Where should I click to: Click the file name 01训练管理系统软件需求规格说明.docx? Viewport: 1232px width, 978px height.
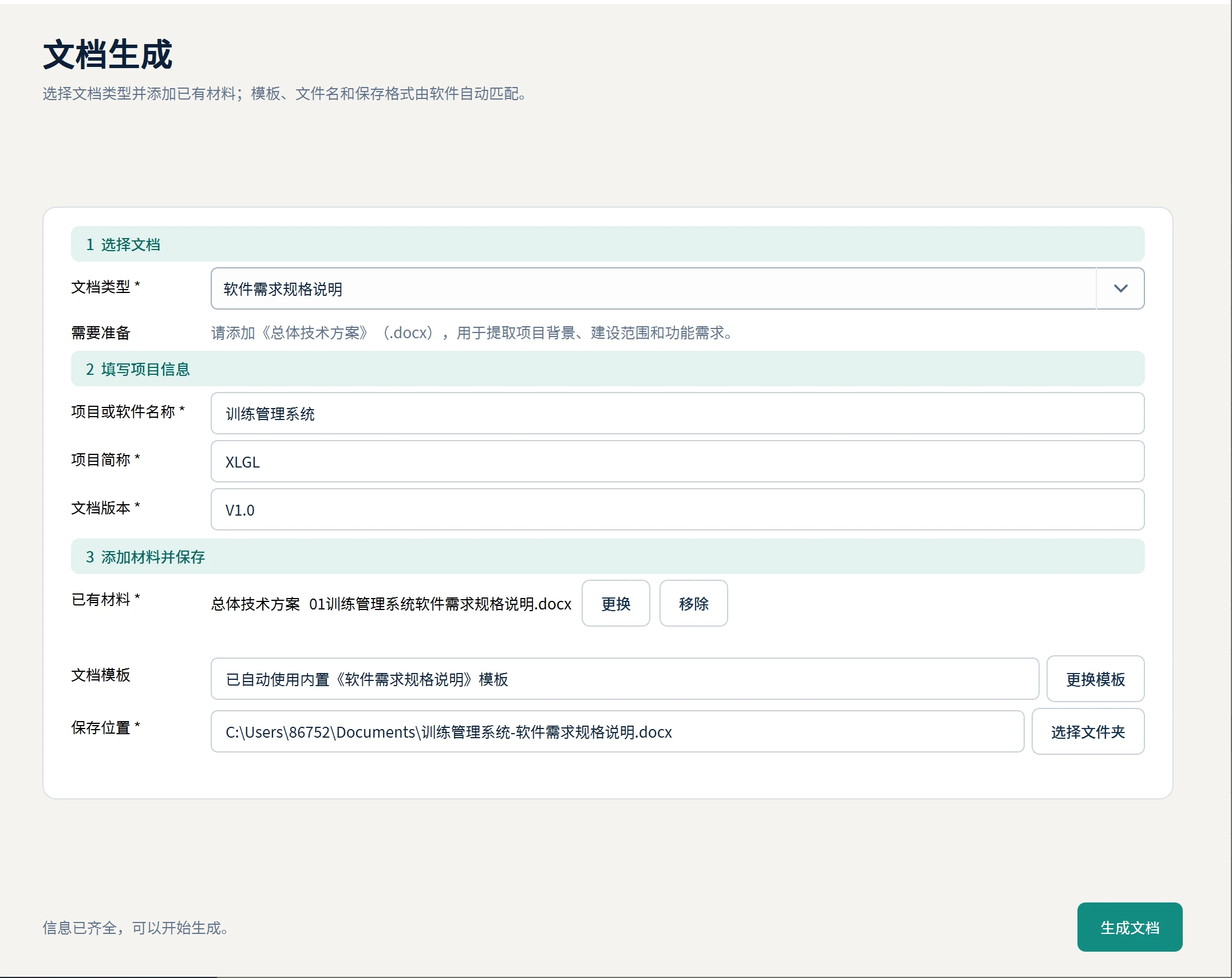tap(440, 604)
